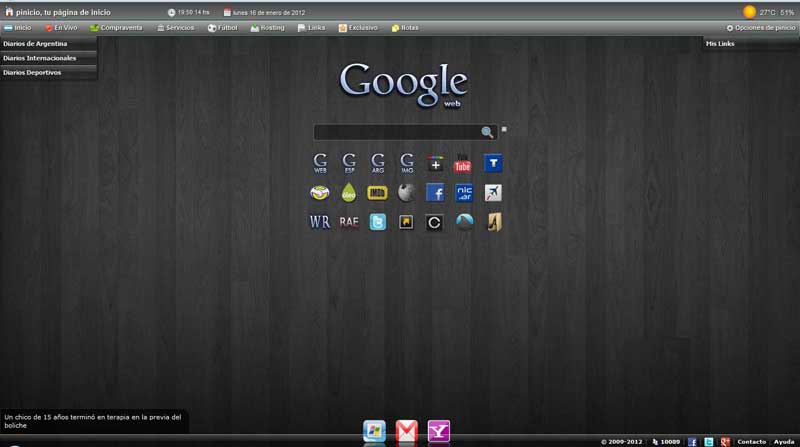Screen dimensions: 800x447
Task: Expand the Diarios Internacionales section
Action: [x=48, y=58]
